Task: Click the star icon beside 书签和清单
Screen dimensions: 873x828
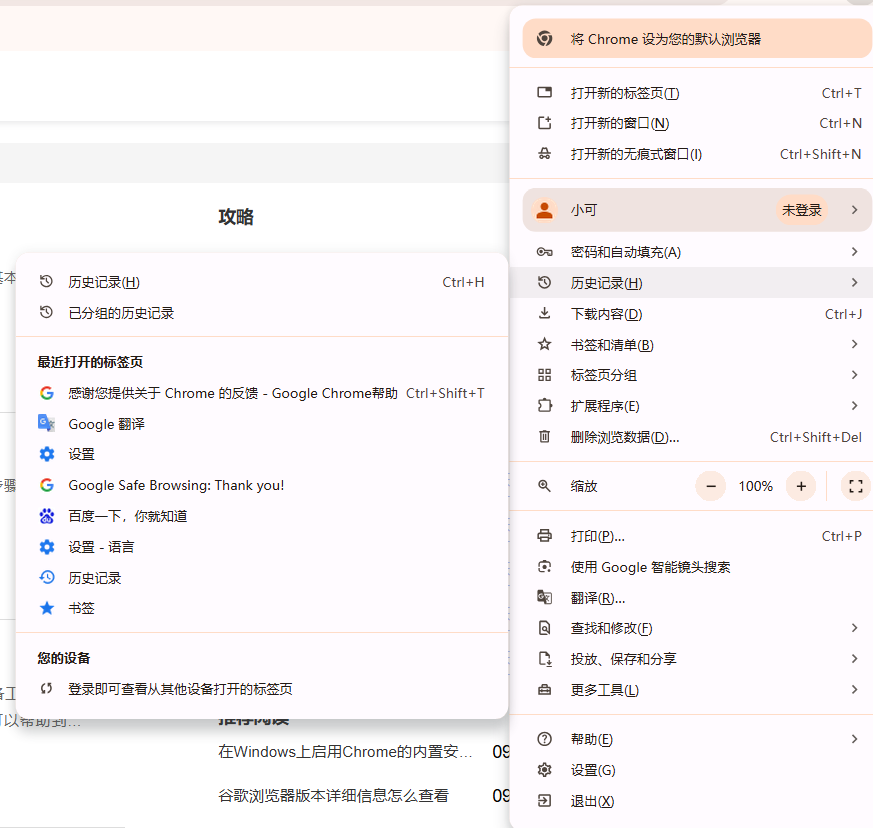Action: (545, 345)
